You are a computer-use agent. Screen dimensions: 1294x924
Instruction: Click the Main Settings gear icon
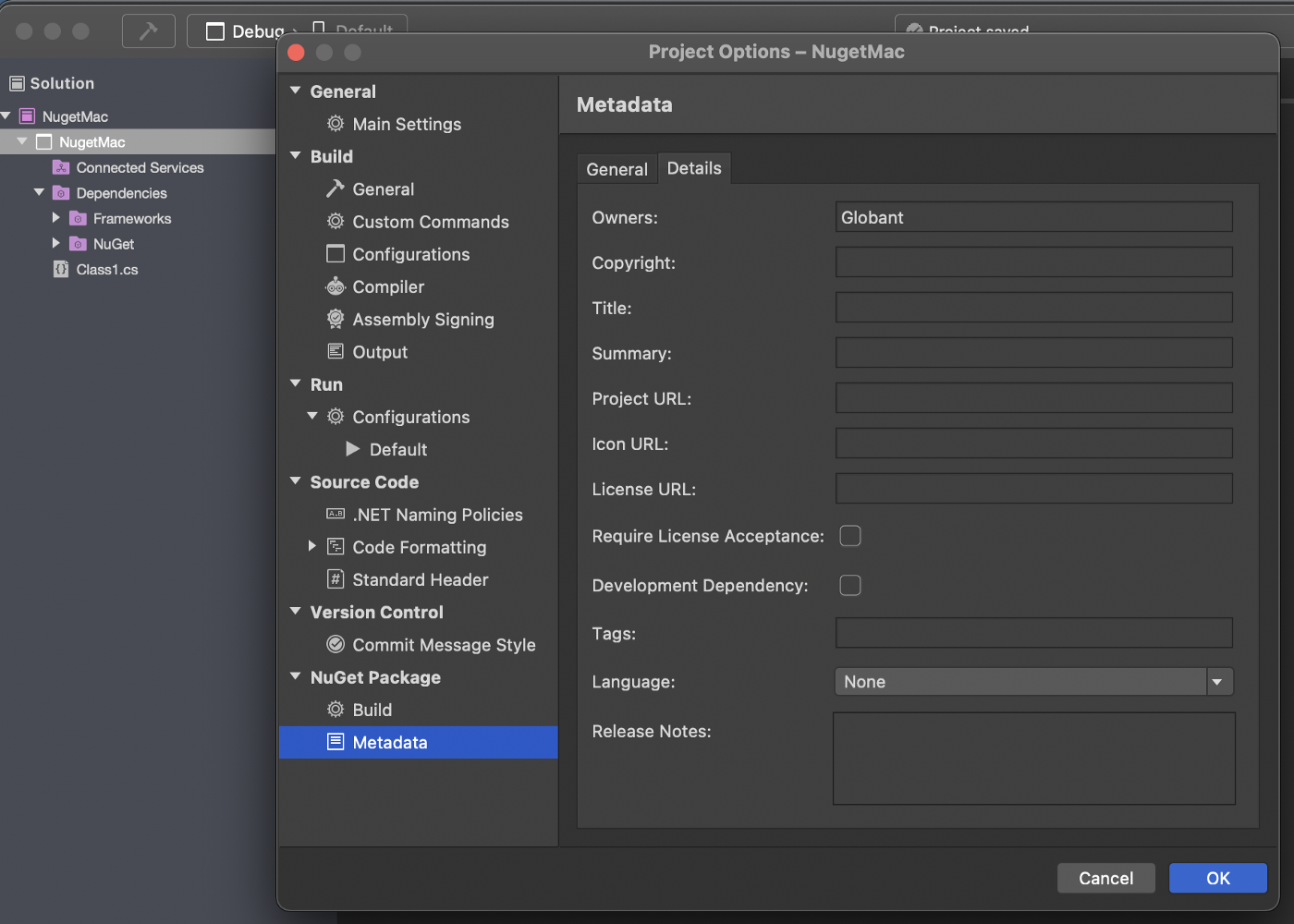point(336,124)
